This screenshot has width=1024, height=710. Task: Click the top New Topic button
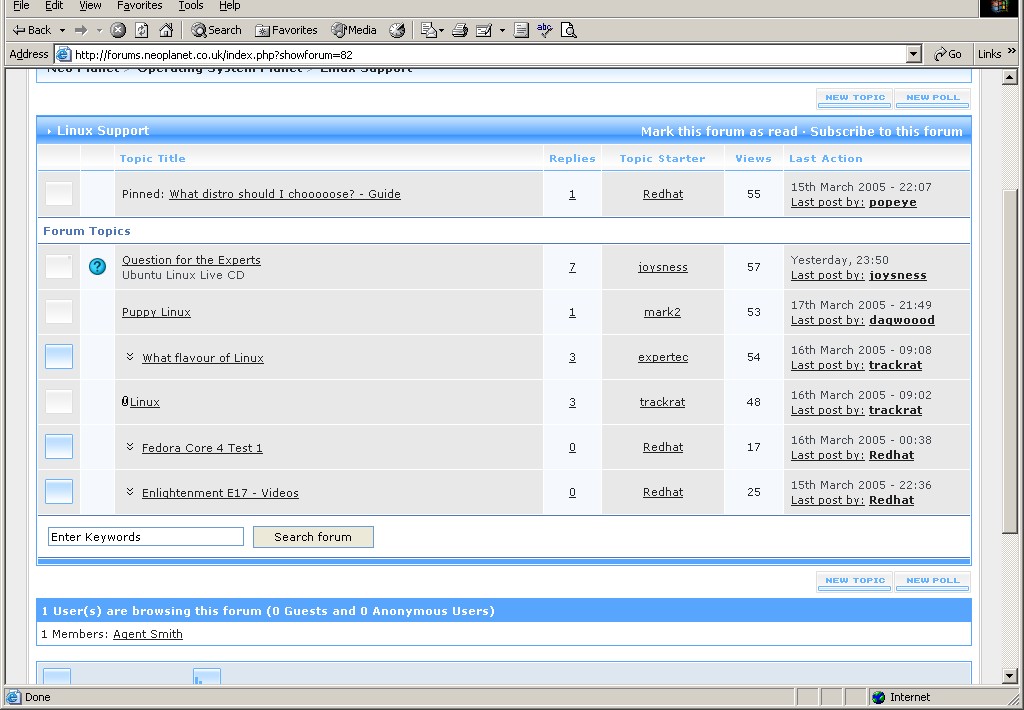[854, 98]
